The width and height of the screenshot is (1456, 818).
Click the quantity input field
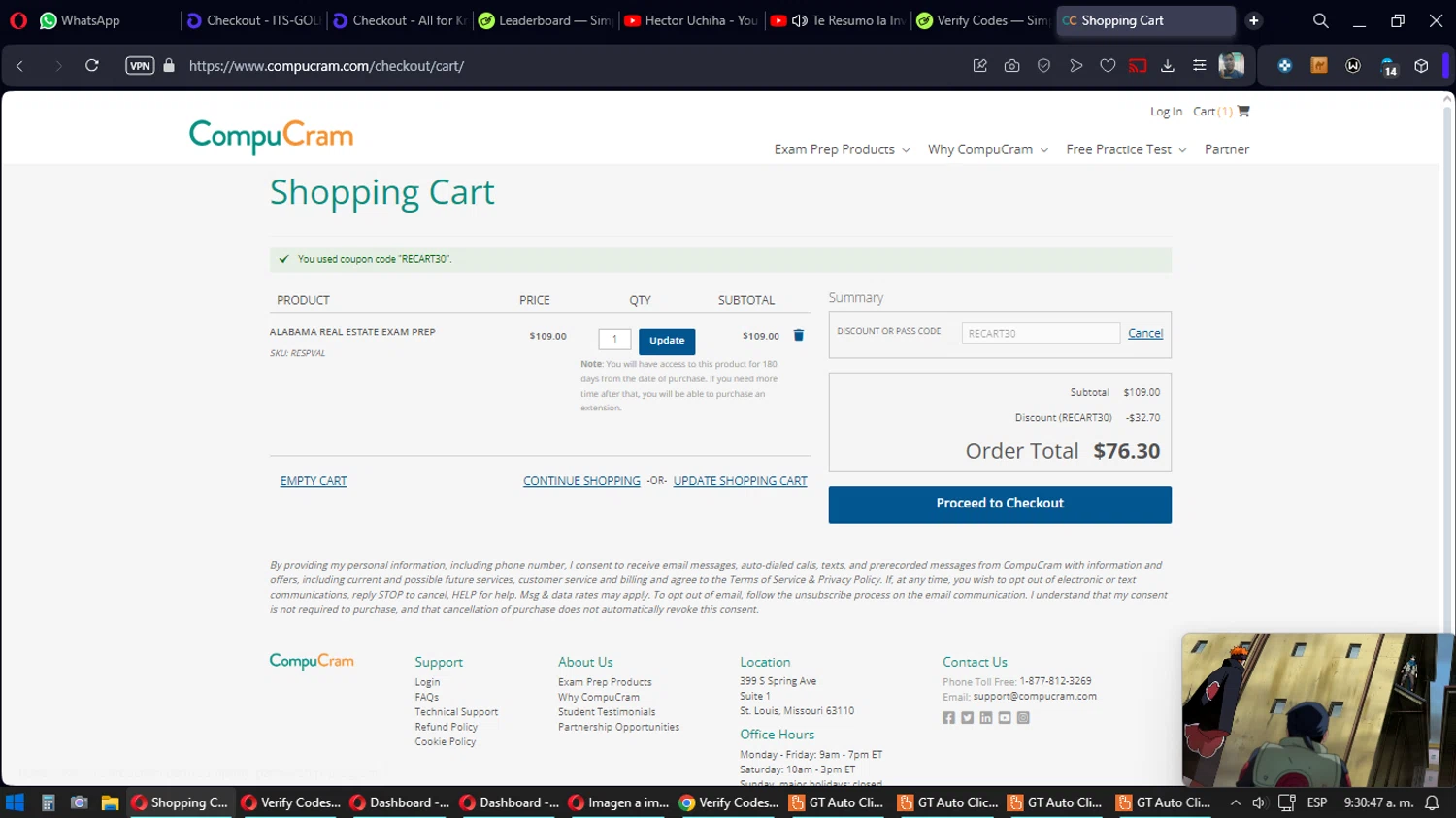coord(614,339)
